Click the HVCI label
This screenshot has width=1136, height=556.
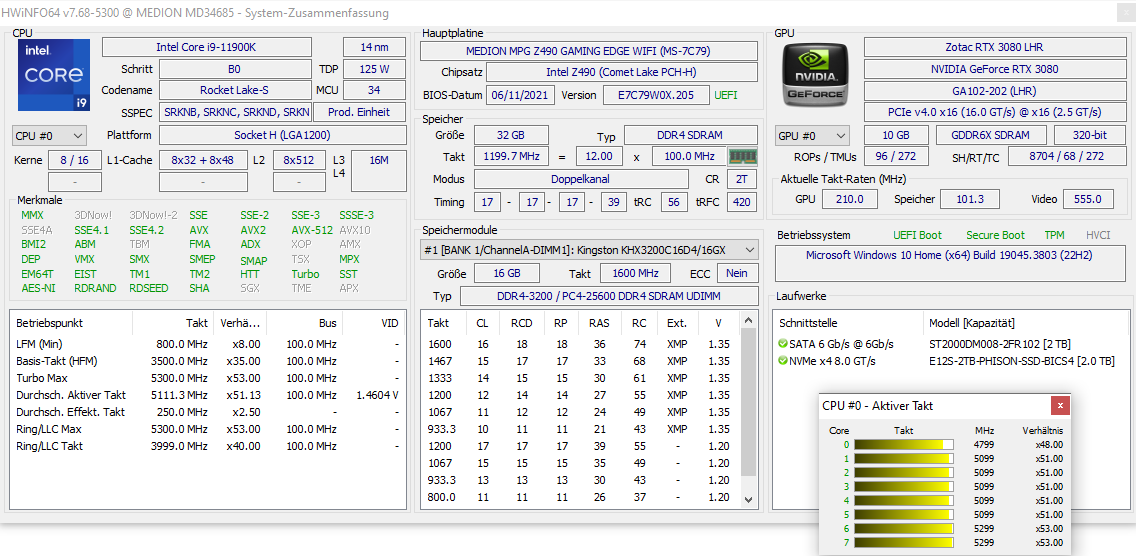point(1099,236)
